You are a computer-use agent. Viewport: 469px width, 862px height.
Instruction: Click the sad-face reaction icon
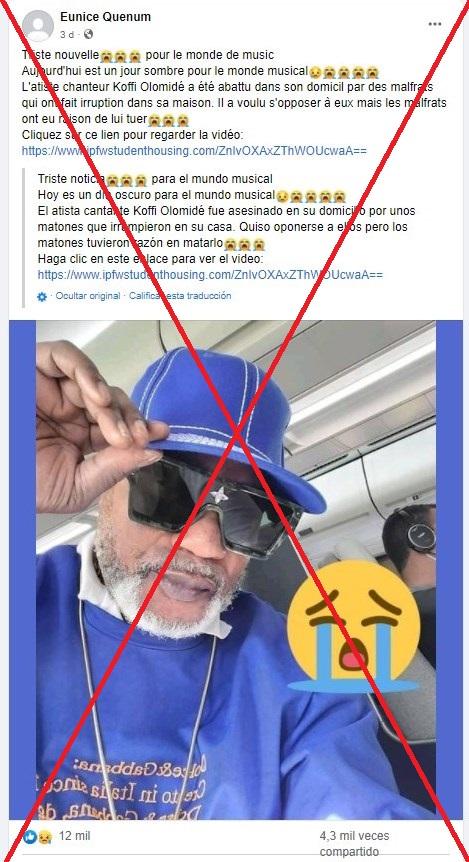click(x=44, y=837)
